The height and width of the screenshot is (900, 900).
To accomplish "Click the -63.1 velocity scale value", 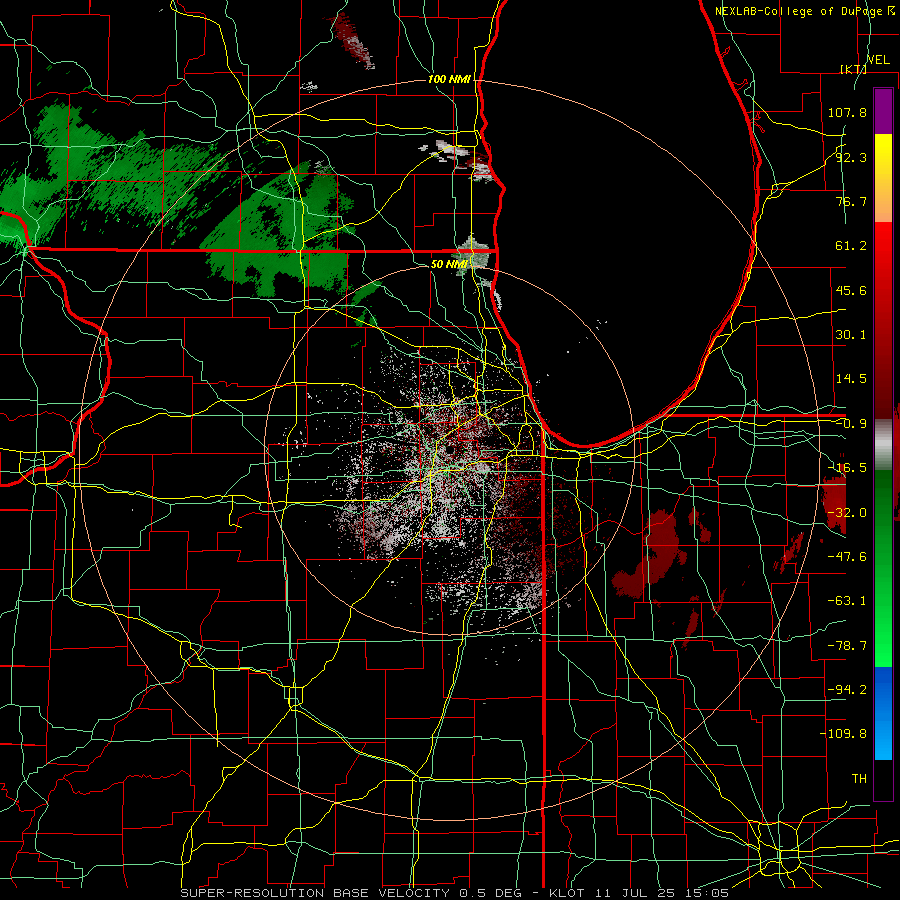I will tap(847, 601).
